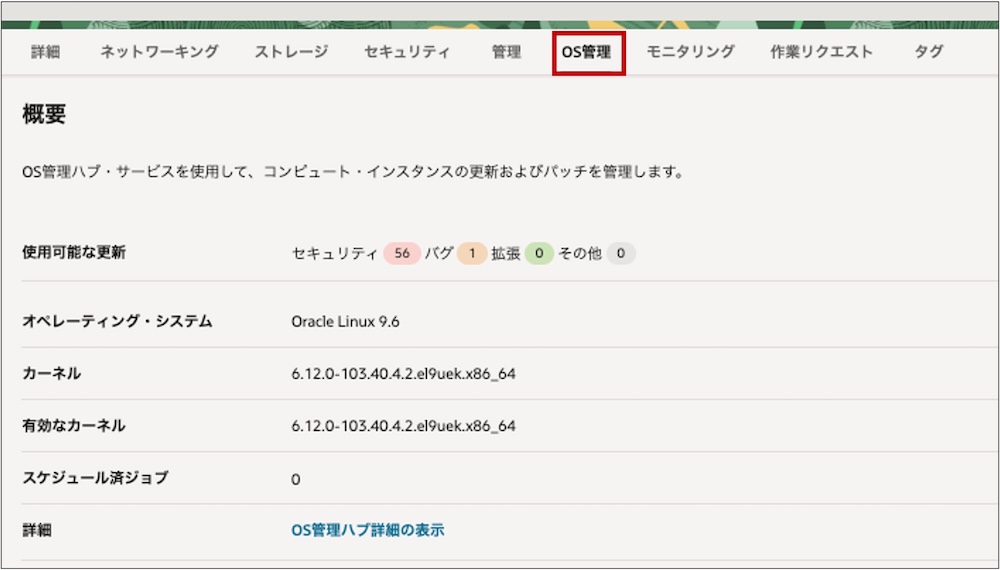This screenshot has height=570, width=1000.
Task: Click the highlighted OS管理 tab
Action: (x=588, y=52)
